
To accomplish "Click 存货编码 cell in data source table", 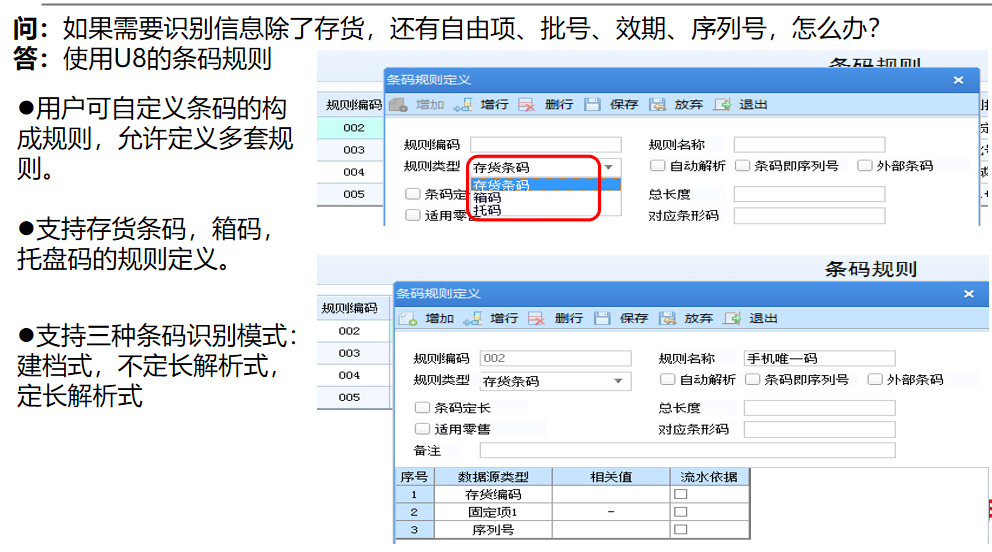I will coord(493,494).
